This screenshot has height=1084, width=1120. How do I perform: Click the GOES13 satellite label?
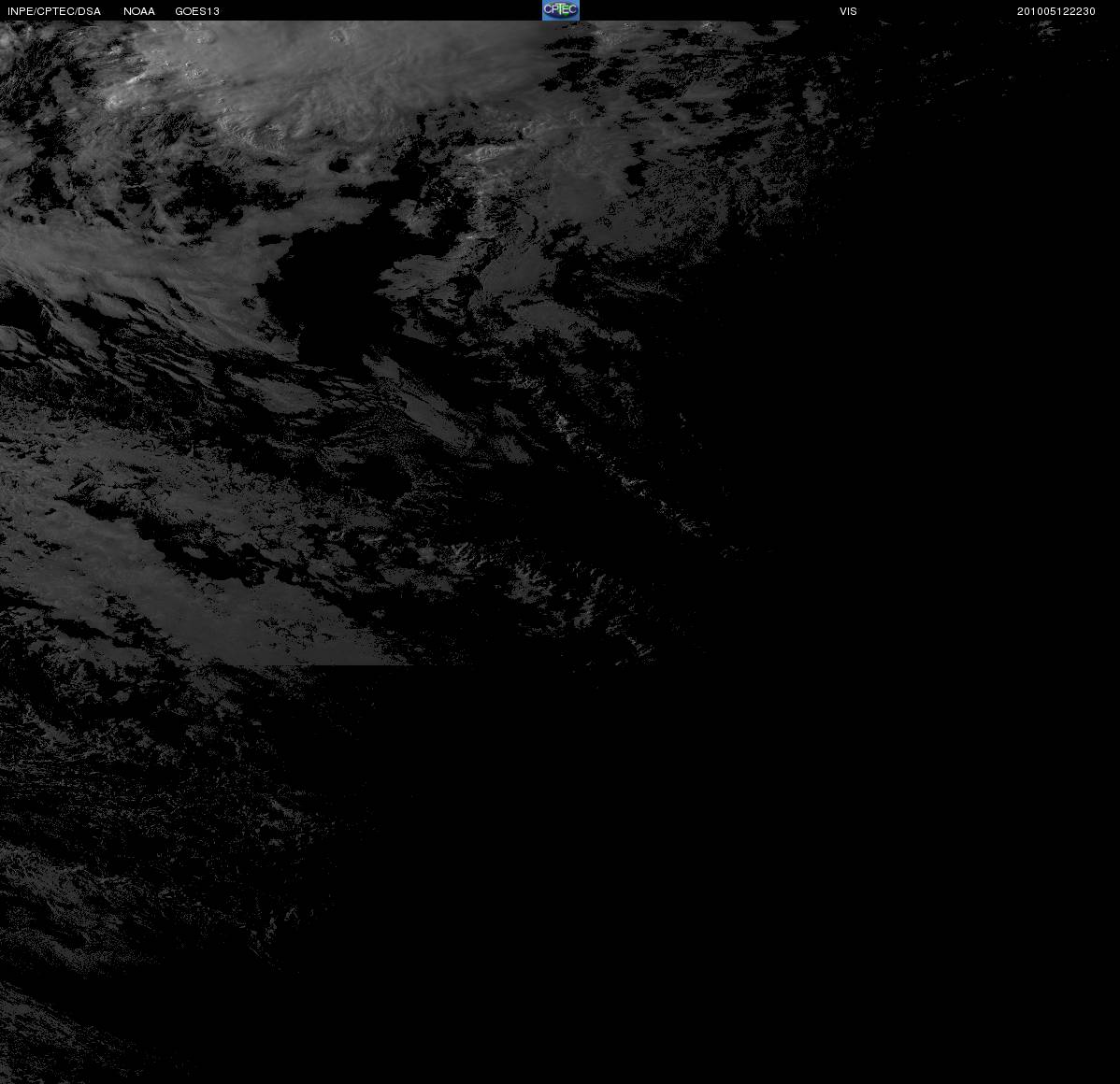coord(197,11)
